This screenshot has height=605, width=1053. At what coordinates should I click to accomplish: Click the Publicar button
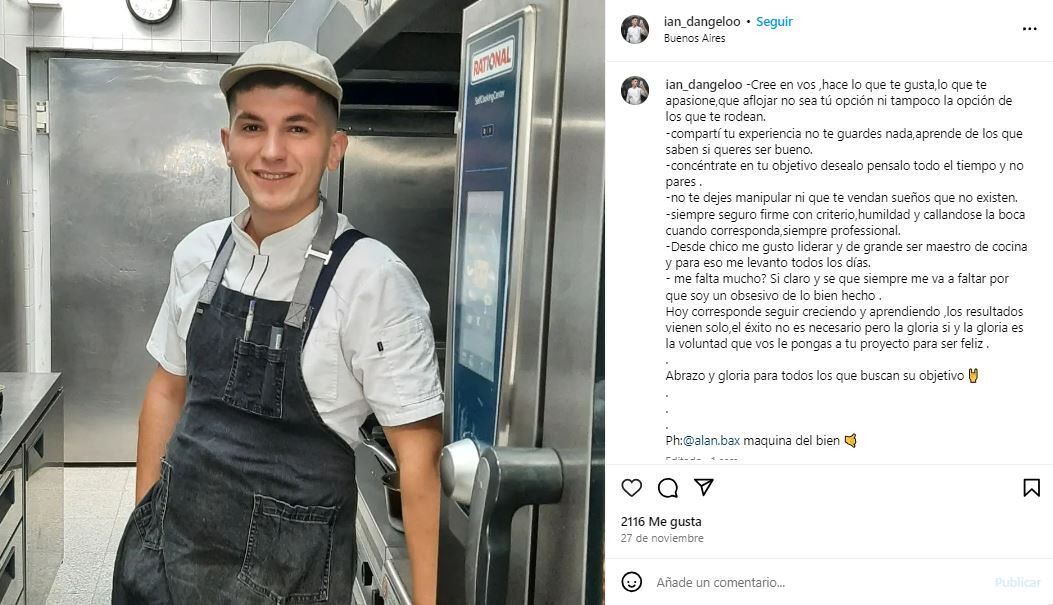click(1017, 582)
